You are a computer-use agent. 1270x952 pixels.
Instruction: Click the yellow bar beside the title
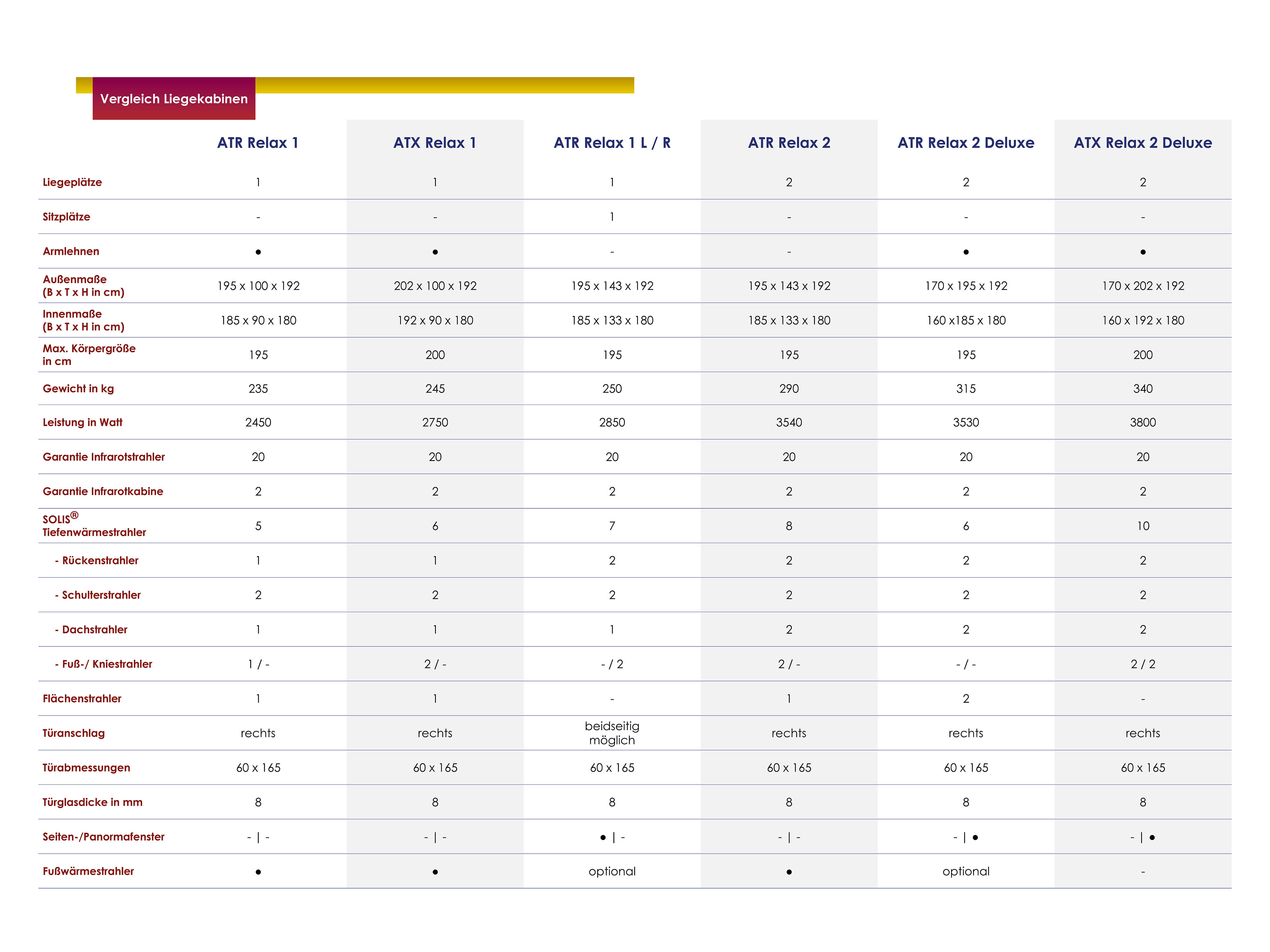444,85
